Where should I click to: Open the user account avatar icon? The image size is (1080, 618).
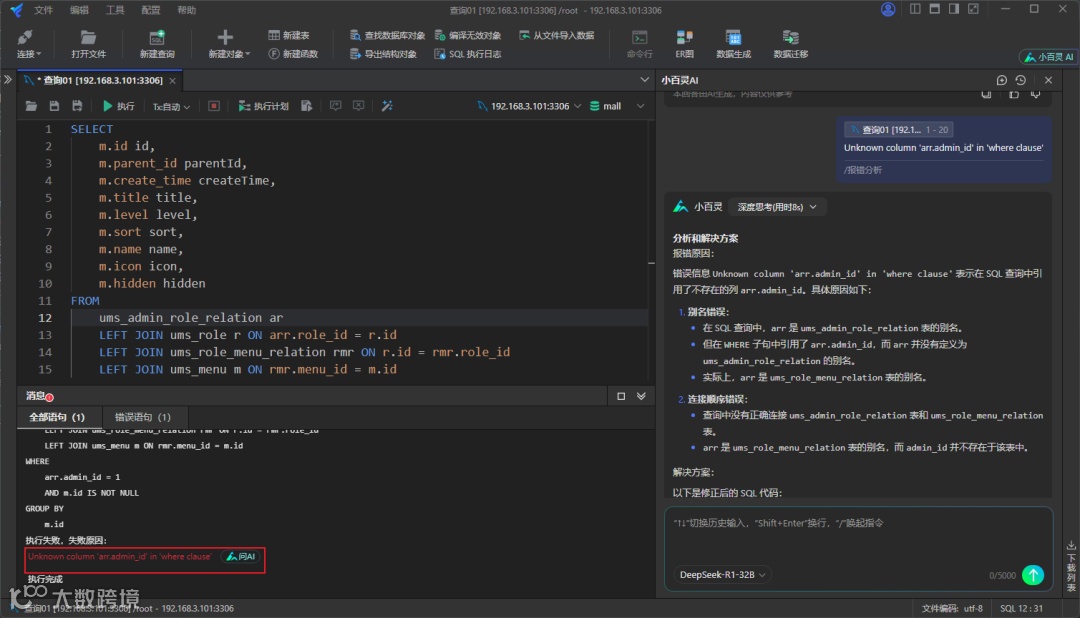point(888,10)
